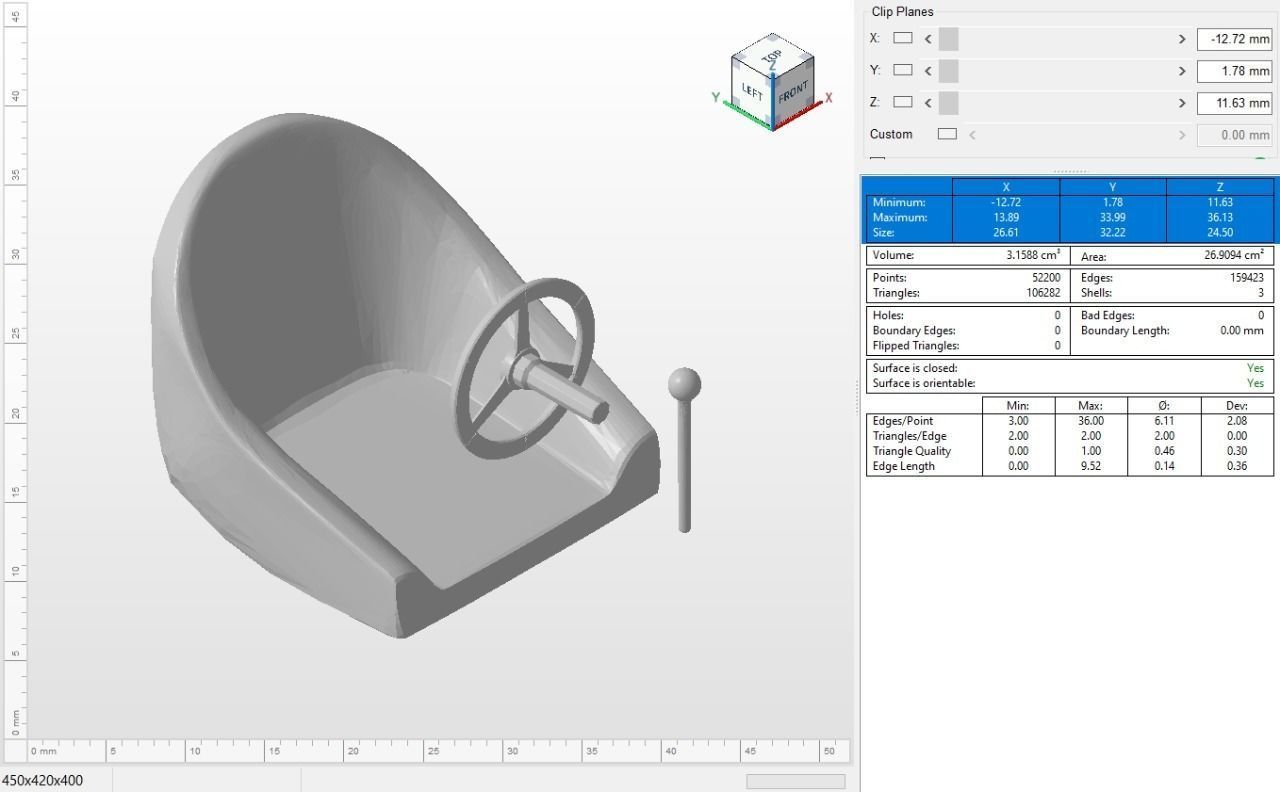
Task: Click the Z column header in dimensions table
Action: click(x=1220, y=187)
